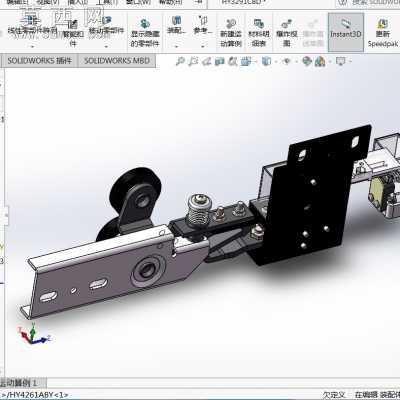Click the Linear Component Pattern icon

(32, 21)
